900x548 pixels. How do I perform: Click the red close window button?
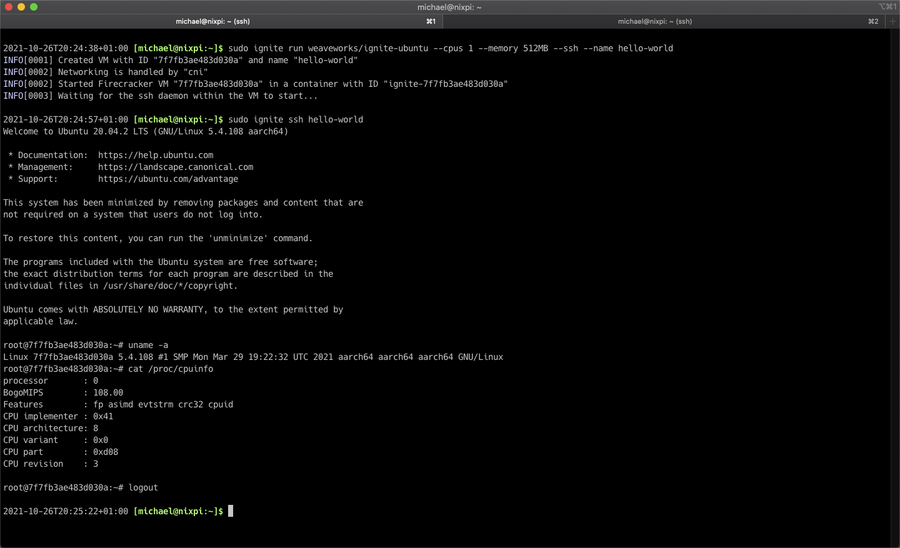pyautogui.click(x=9, y=7)
